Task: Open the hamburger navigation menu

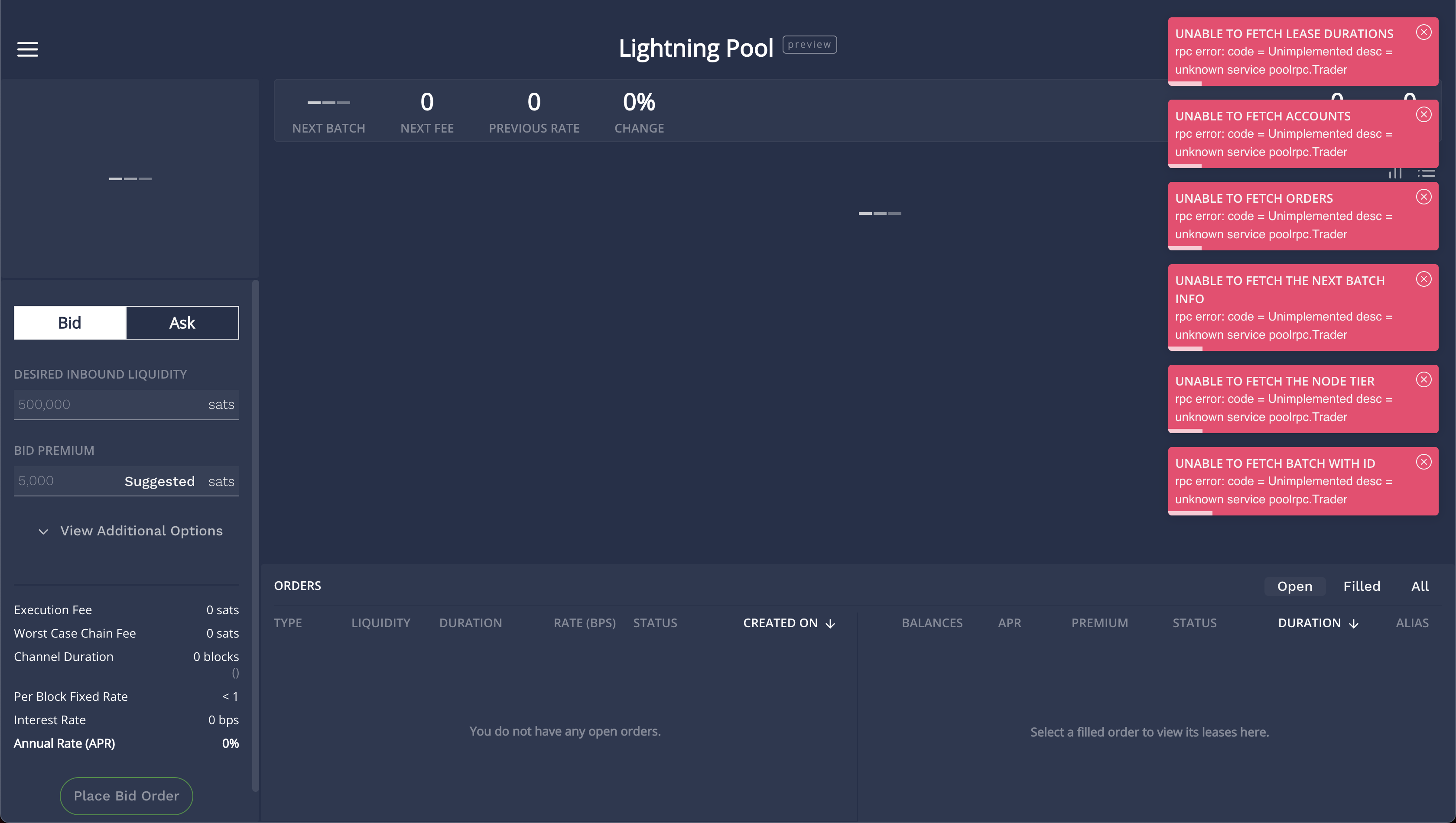Action: (28, 49)
